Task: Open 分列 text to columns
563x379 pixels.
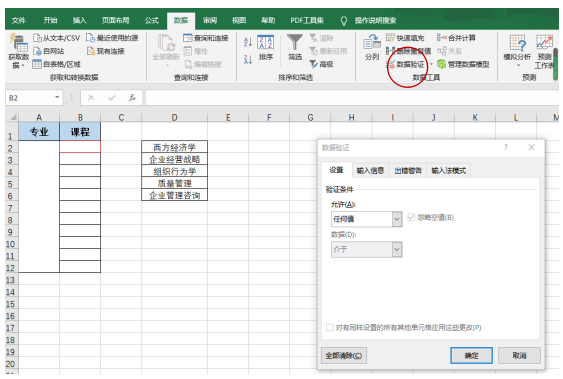Action: point(372,47)
